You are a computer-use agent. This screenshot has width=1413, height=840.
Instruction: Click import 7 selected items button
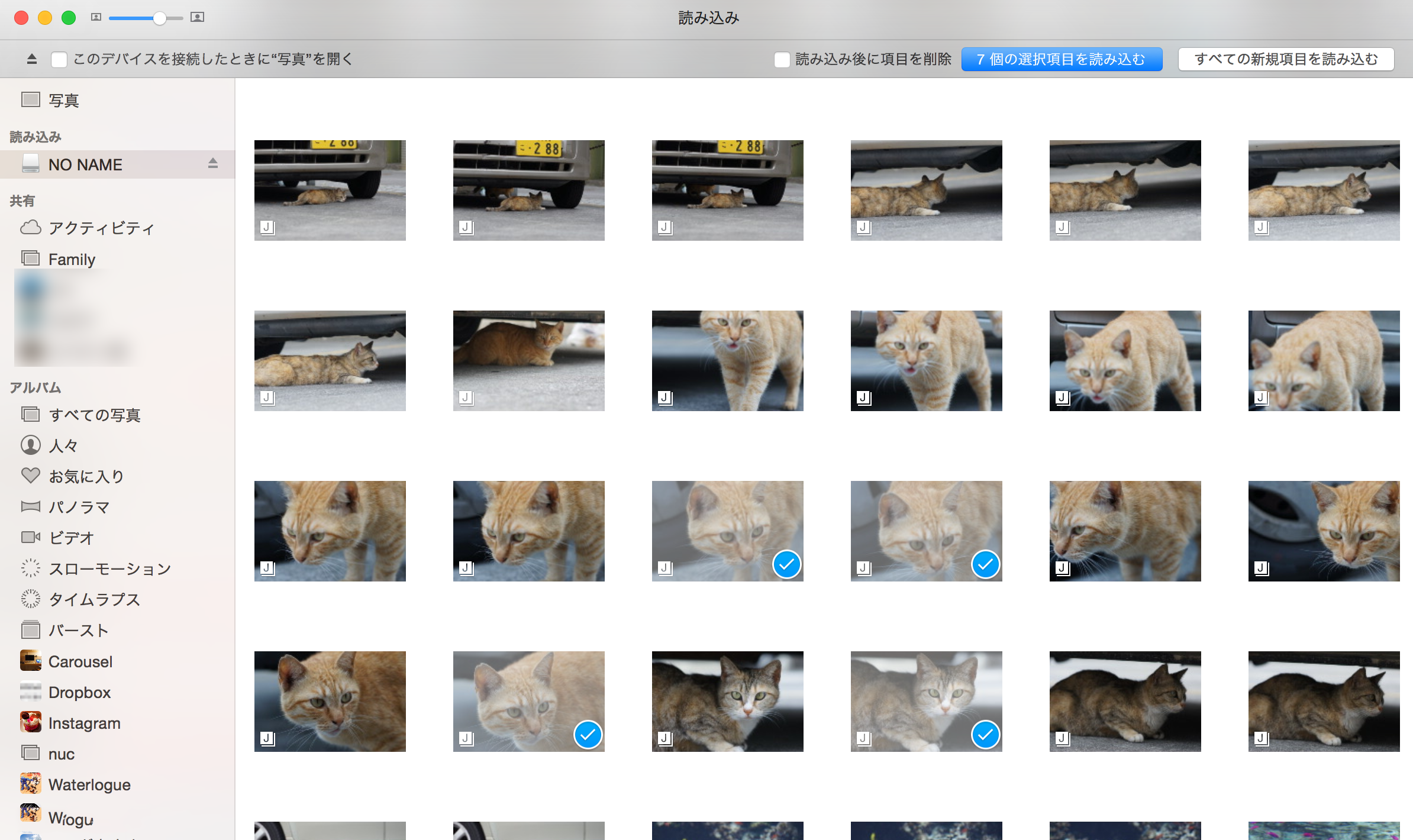click(1062, 59)
